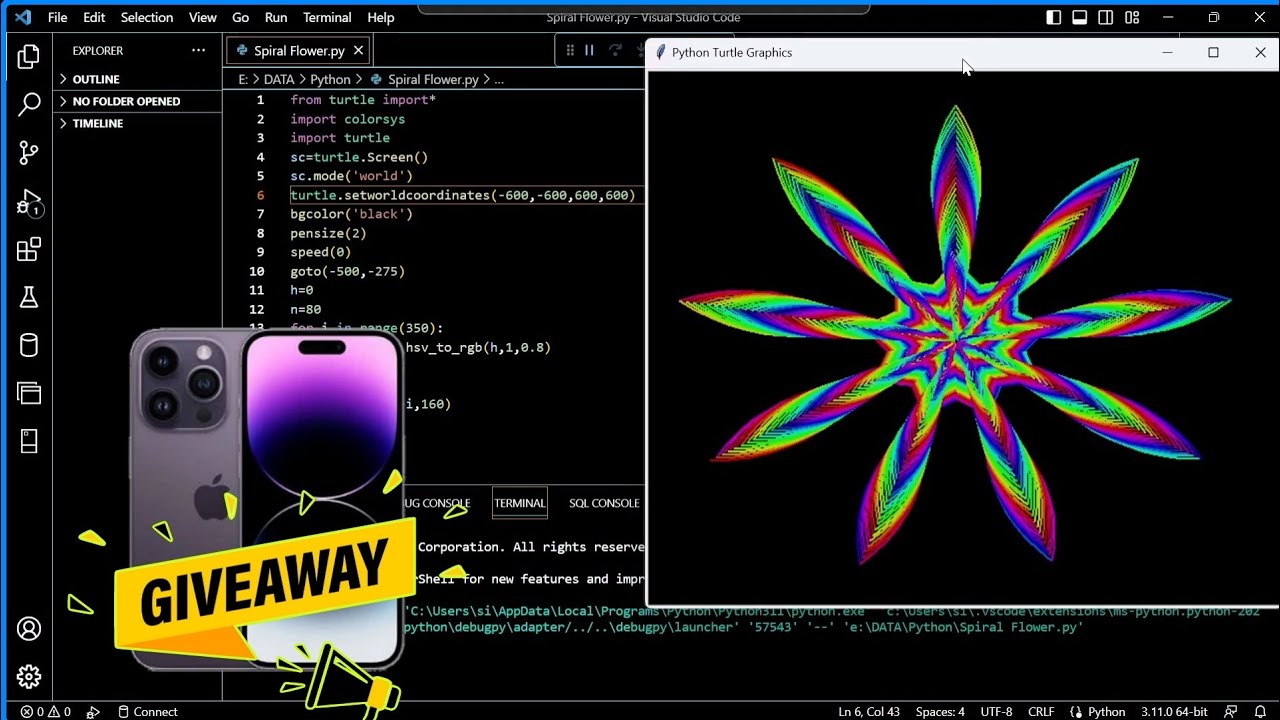
Task: Open the Manage gear icon
Action: click(28, 677)
